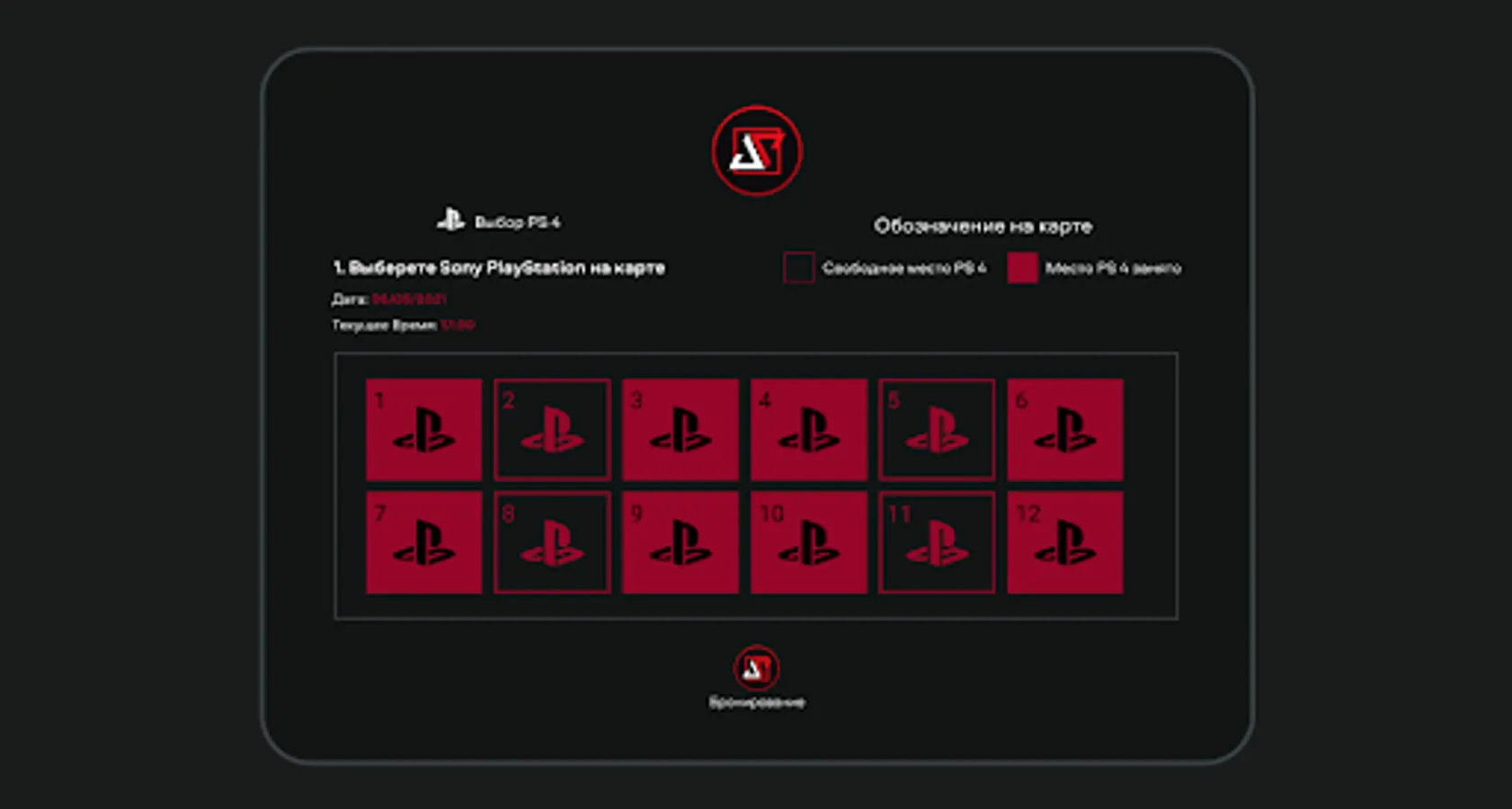Select PlayStation seat number 6 tile
This screenshot has height=809, width=1512.
pos(1065,430)
